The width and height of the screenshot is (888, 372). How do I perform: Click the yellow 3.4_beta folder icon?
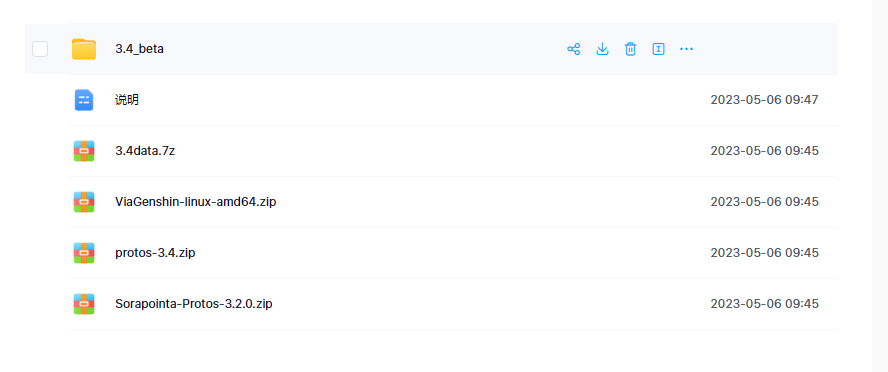tap(84, 49)
